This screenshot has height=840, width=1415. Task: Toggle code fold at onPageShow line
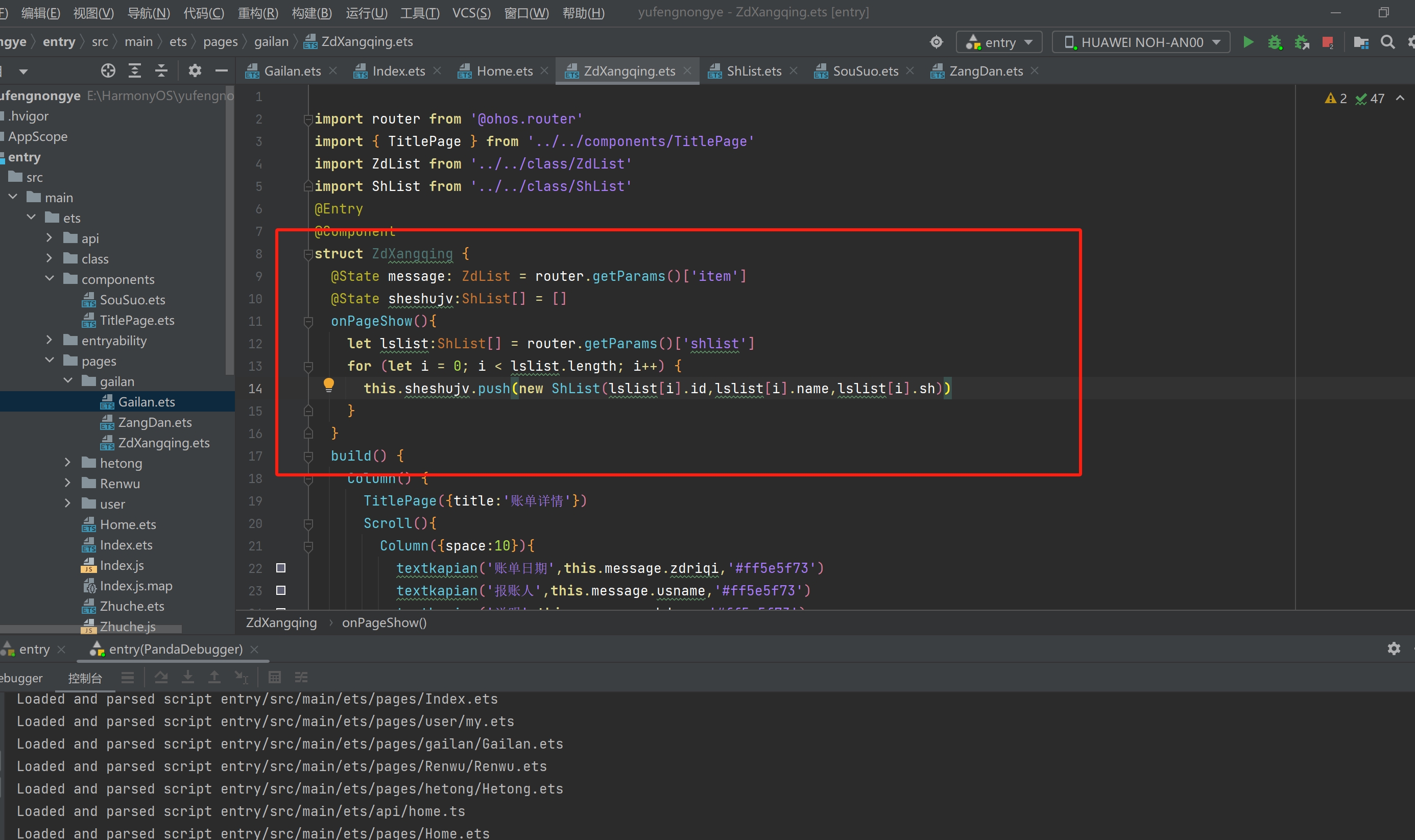(x=308, y=322)
